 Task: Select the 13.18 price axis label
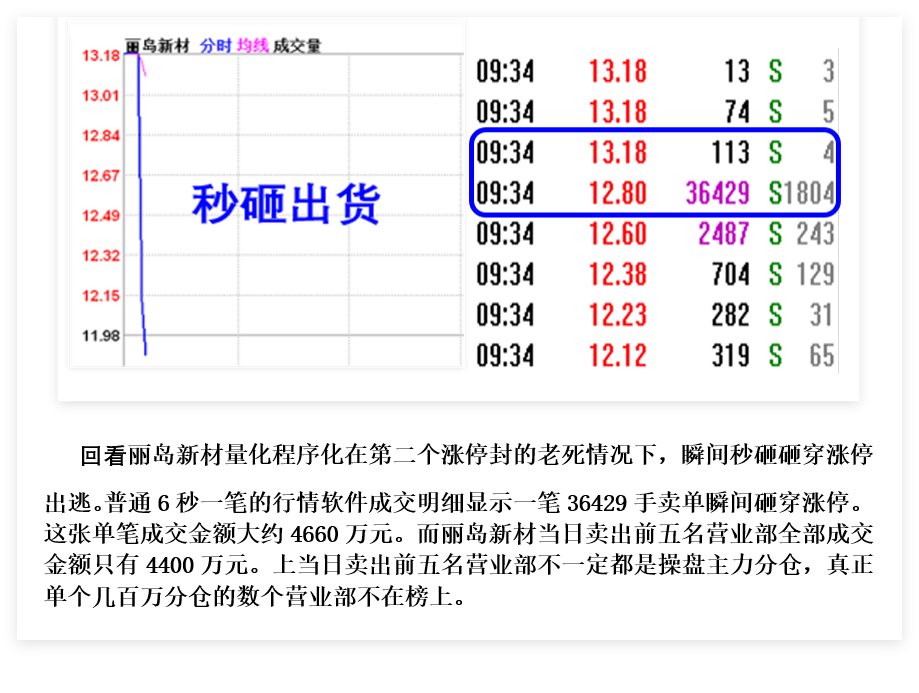(101, 56)
